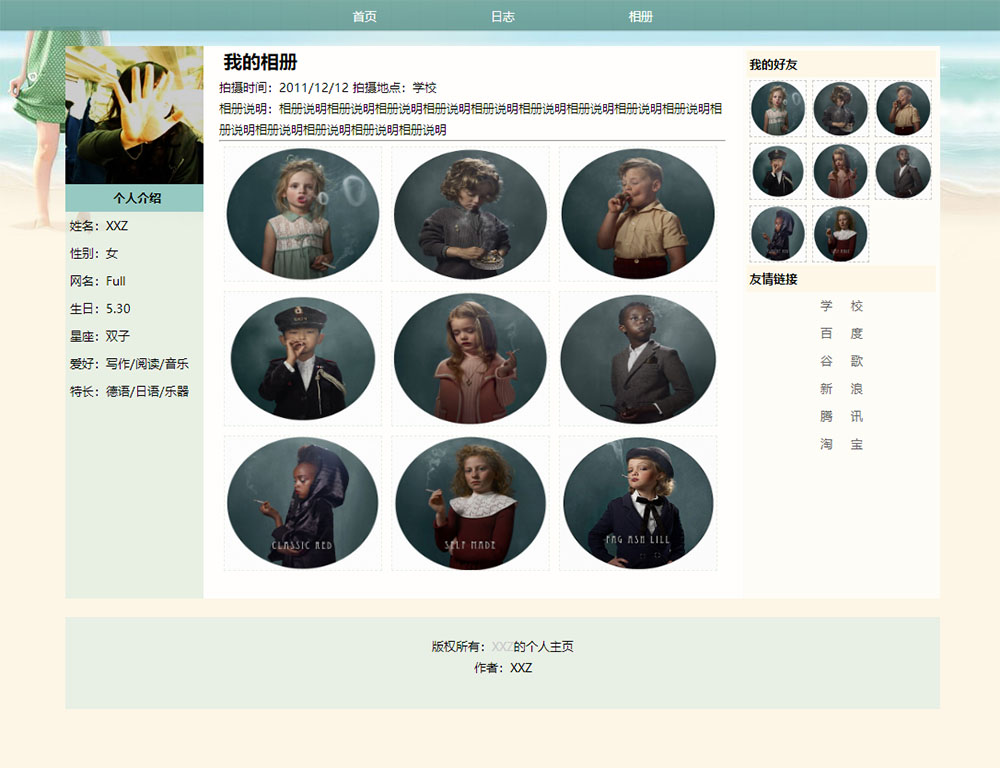Open album photo of girl in pink coat
The width and height of the screenshot is (1000, 768).
point(470,358)
